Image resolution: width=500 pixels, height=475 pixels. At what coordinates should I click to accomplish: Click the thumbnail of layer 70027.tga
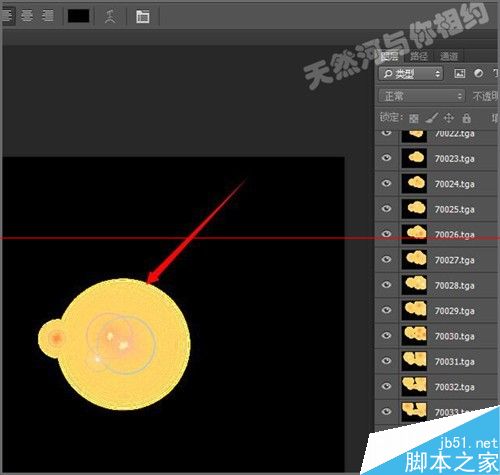(414, 259)
